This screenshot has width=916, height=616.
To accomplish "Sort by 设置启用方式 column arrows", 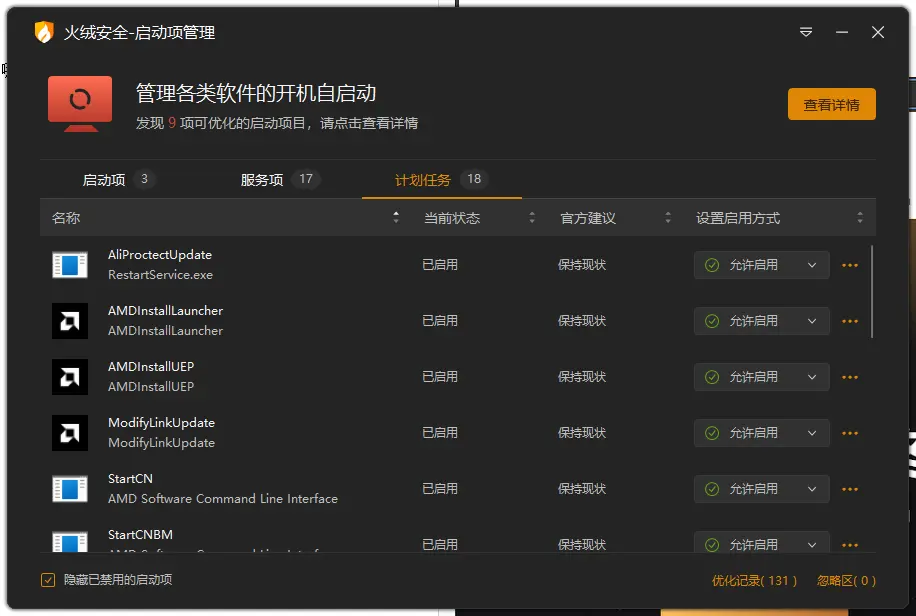I will (860, 217).
